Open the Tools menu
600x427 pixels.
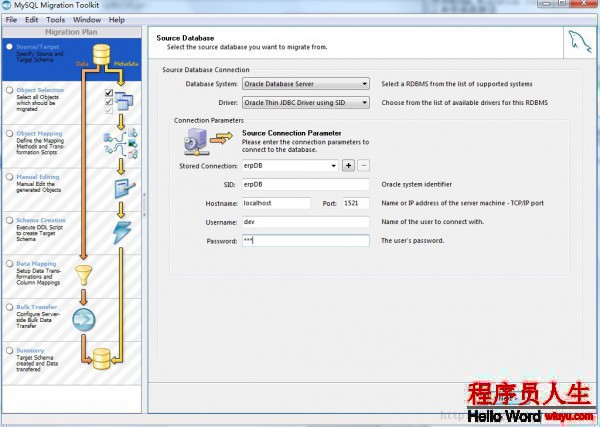coord(55,20)
